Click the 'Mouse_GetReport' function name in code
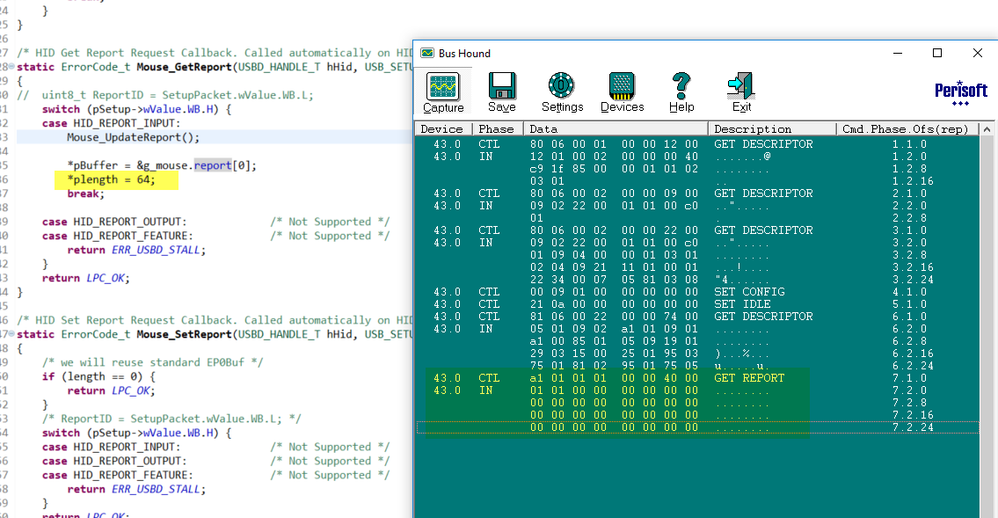This screenshot has height=518, width=998. point(184,67)
